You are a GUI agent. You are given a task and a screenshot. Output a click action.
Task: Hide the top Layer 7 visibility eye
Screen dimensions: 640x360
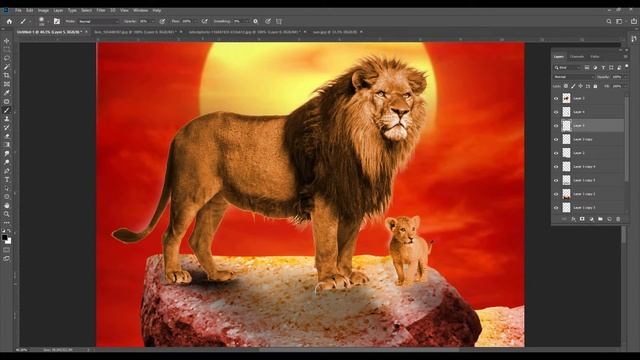tap(556, 98)
